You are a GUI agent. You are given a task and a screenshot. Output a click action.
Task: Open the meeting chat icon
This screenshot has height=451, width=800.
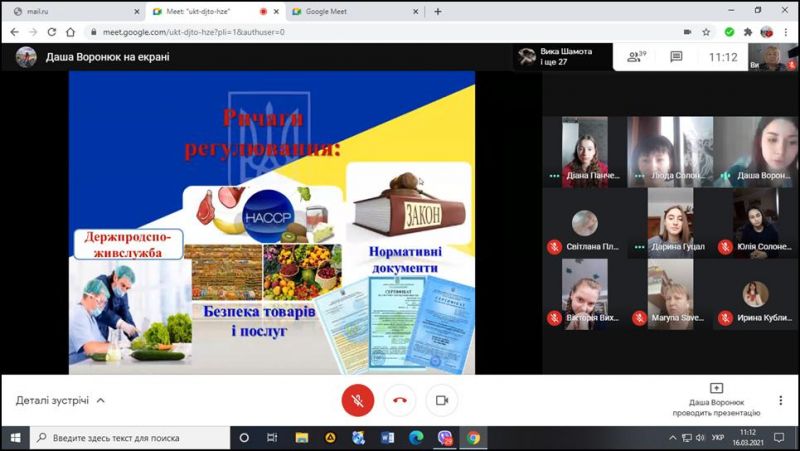[x=677, y=57]
